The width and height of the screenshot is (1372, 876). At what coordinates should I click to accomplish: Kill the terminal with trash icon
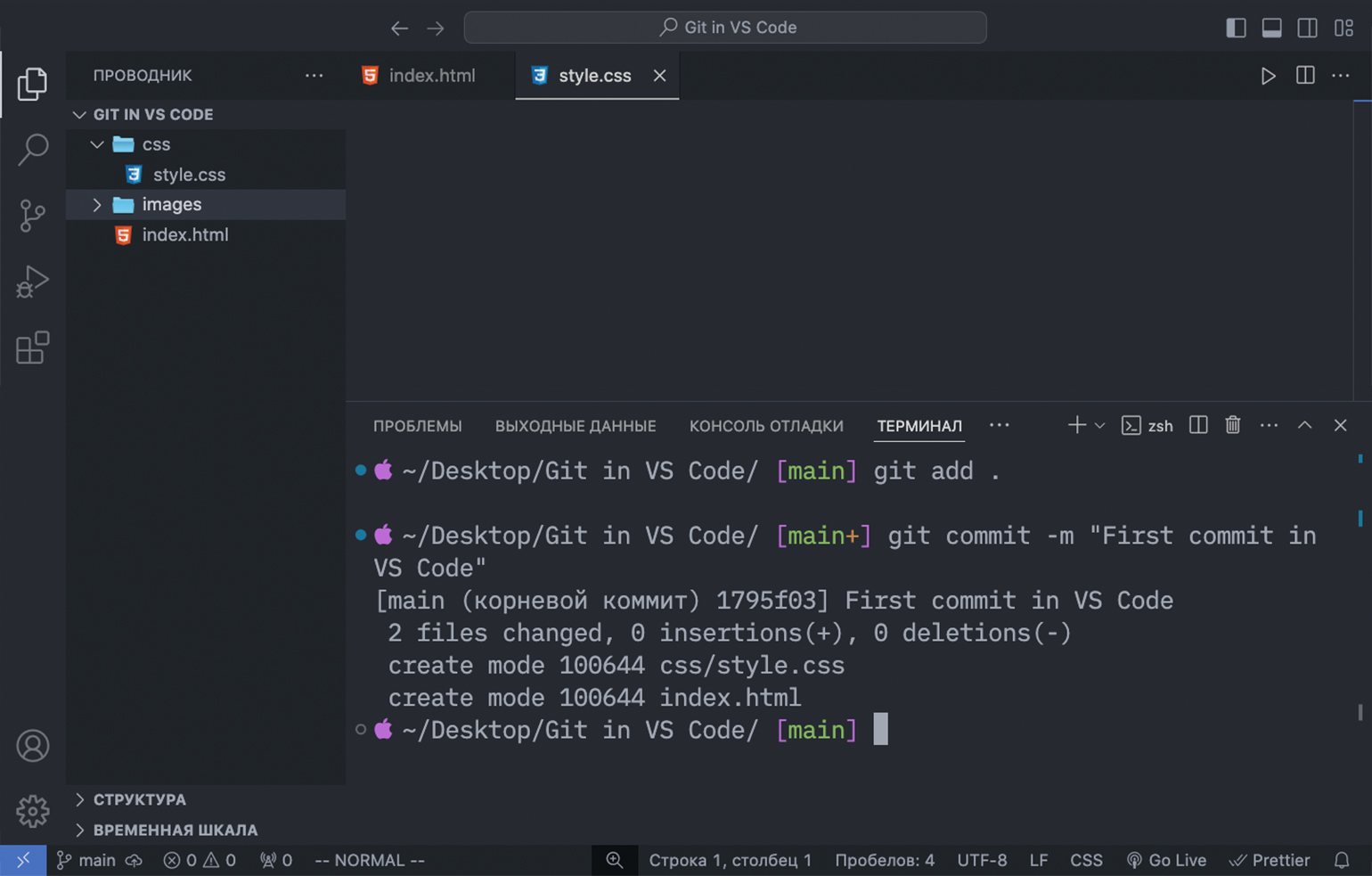pos(1233,425)
